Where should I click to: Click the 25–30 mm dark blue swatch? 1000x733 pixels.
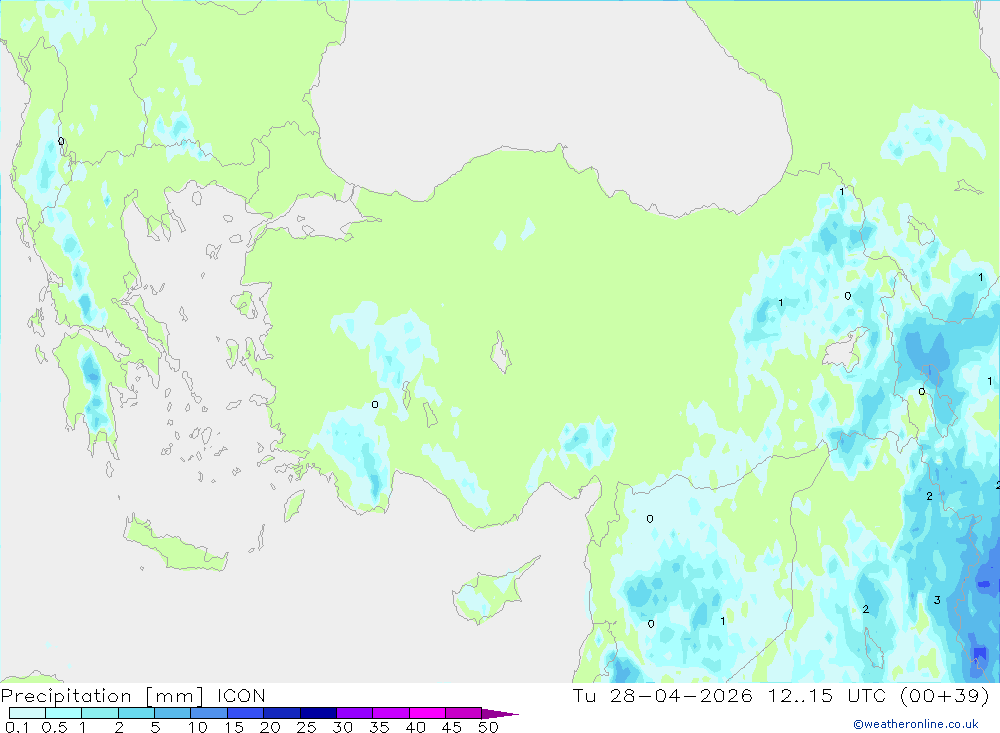pyautogui.click(x=318, y=713)
